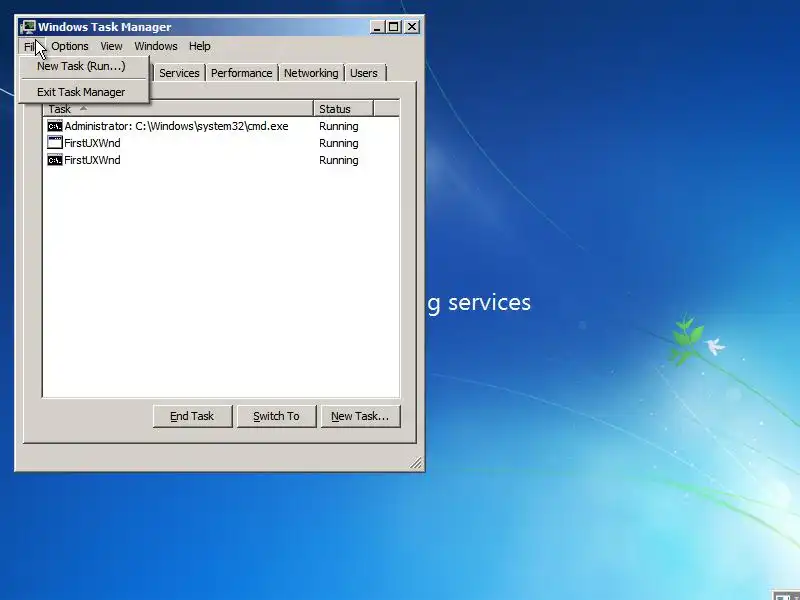Open the Help menu

(199, 46)
